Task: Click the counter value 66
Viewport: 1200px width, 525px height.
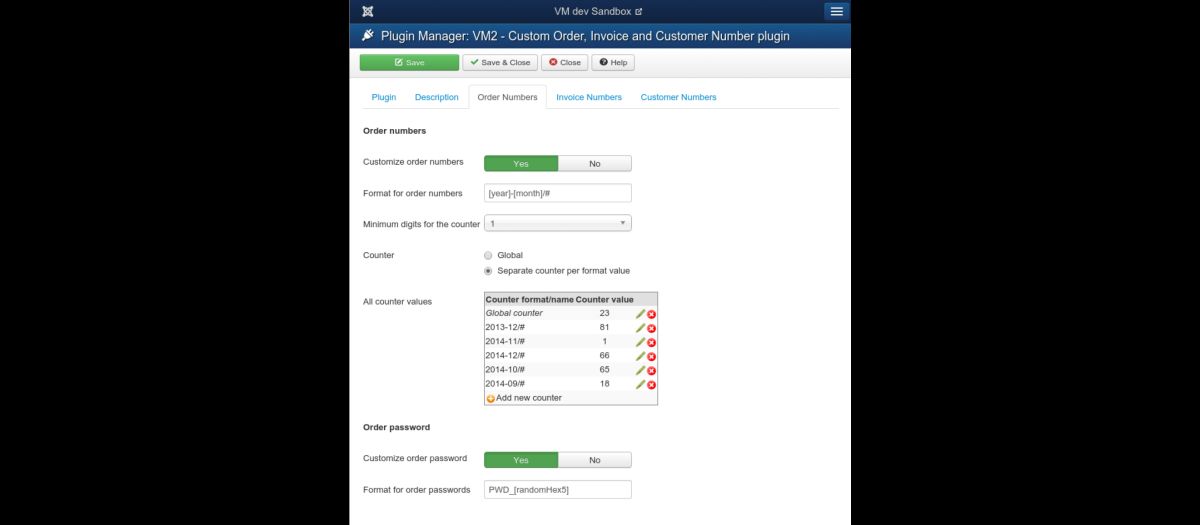Action: 605,356
